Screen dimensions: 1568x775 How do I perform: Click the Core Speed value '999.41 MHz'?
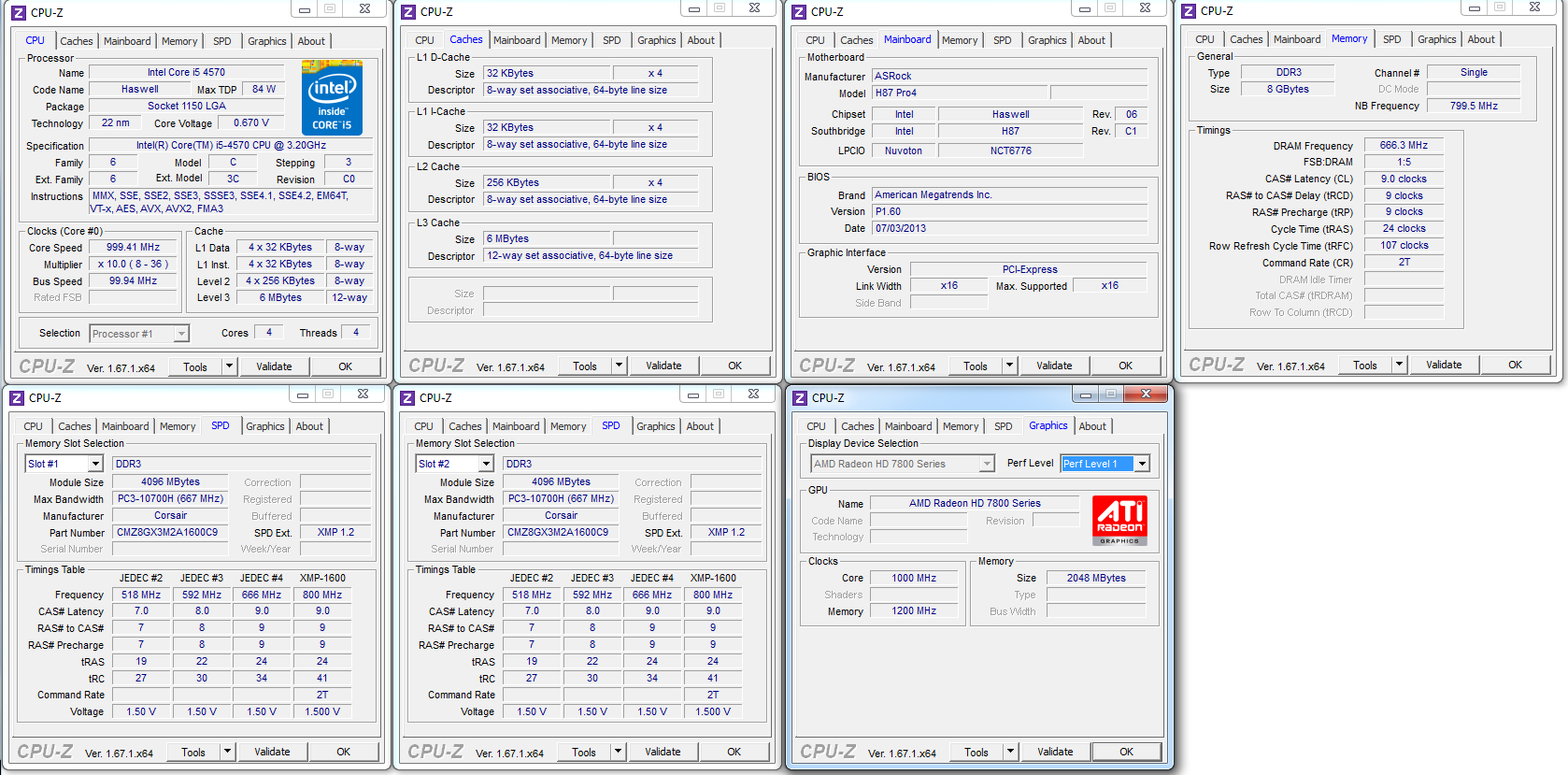pyautogui.click(x=134, y=248)
